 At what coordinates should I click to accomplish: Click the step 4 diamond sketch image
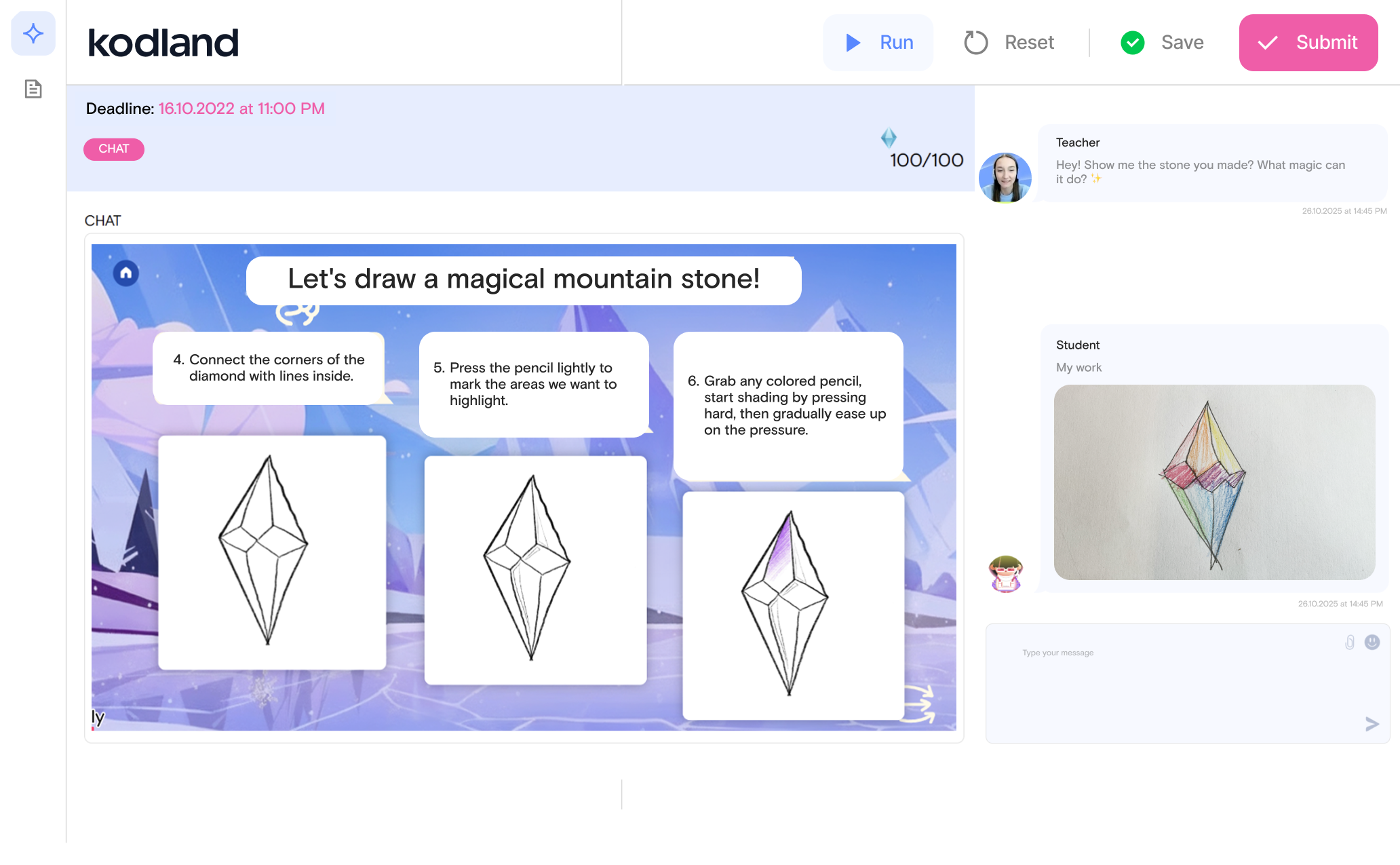click(x=272, y=552)
